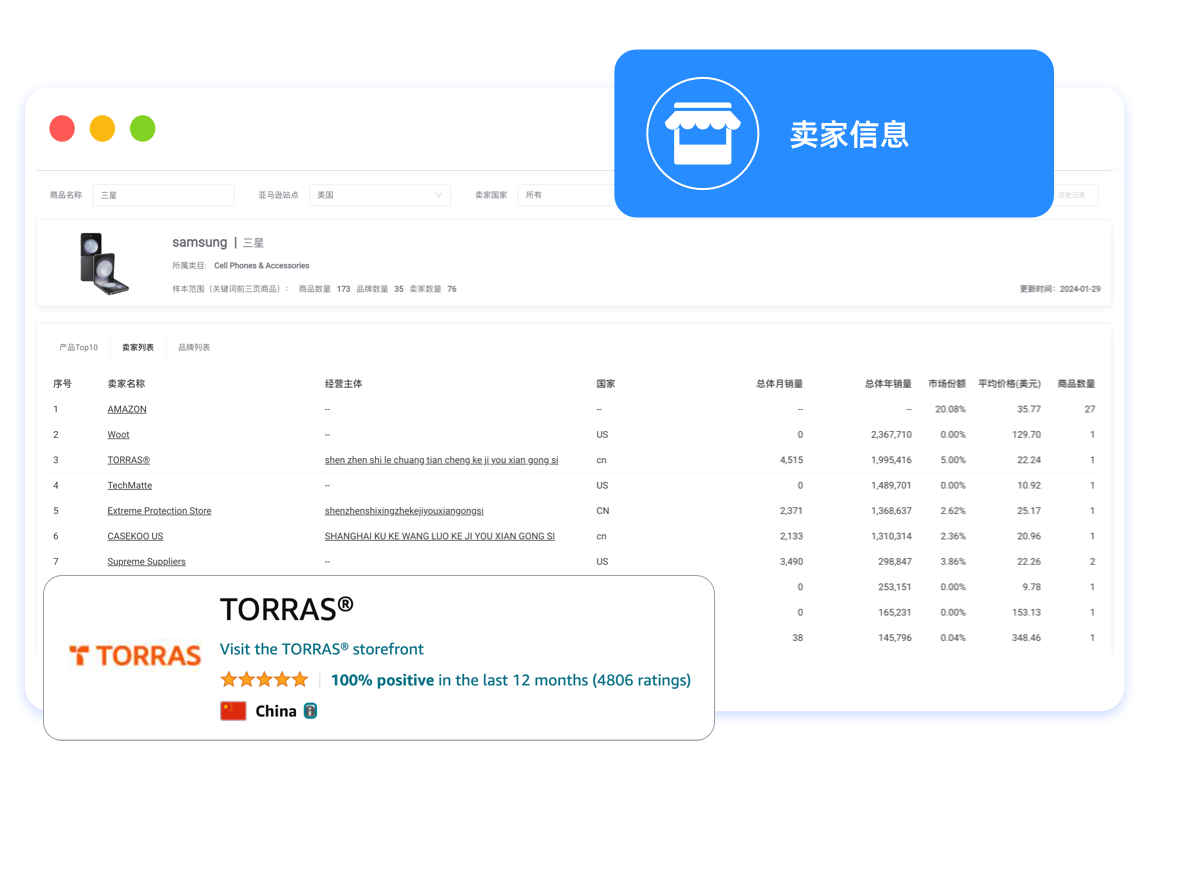This screenshot has width=1204, height=880.
Task: Click the red window dot
Action: [x=62, y=129]
